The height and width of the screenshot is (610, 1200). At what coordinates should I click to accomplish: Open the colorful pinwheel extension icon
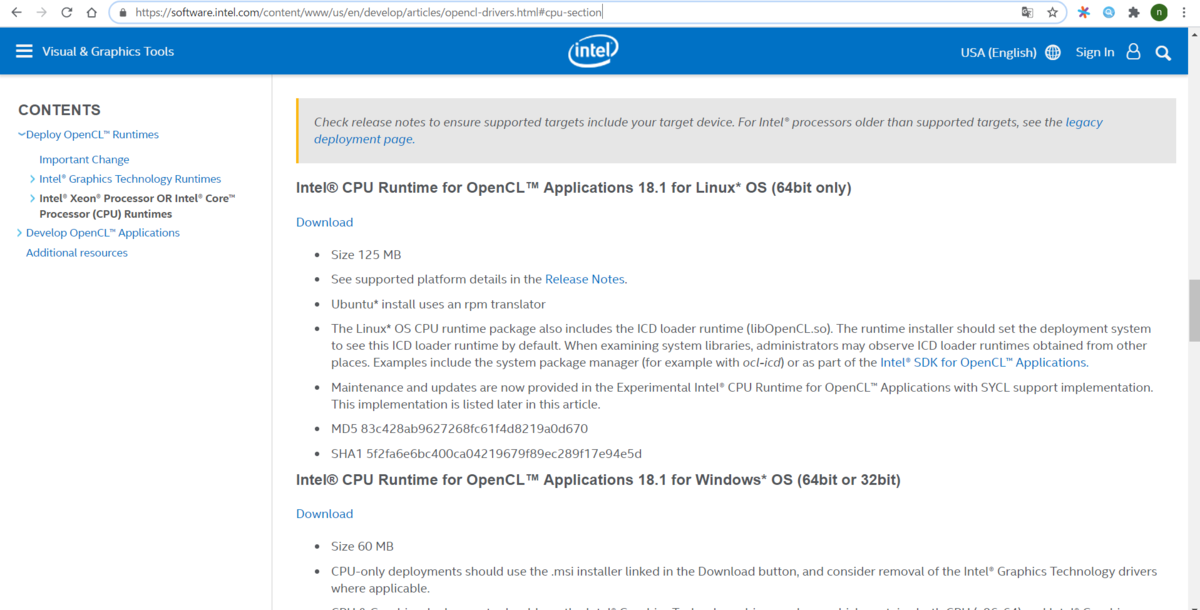1084,13
